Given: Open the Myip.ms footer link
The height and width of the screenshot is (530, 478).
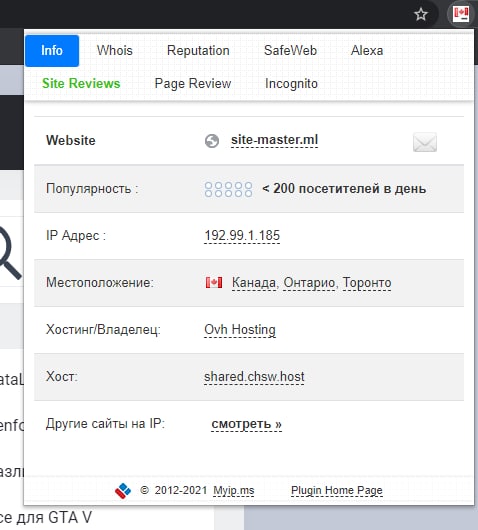Looking at the screenshot, I should (234, 490).
